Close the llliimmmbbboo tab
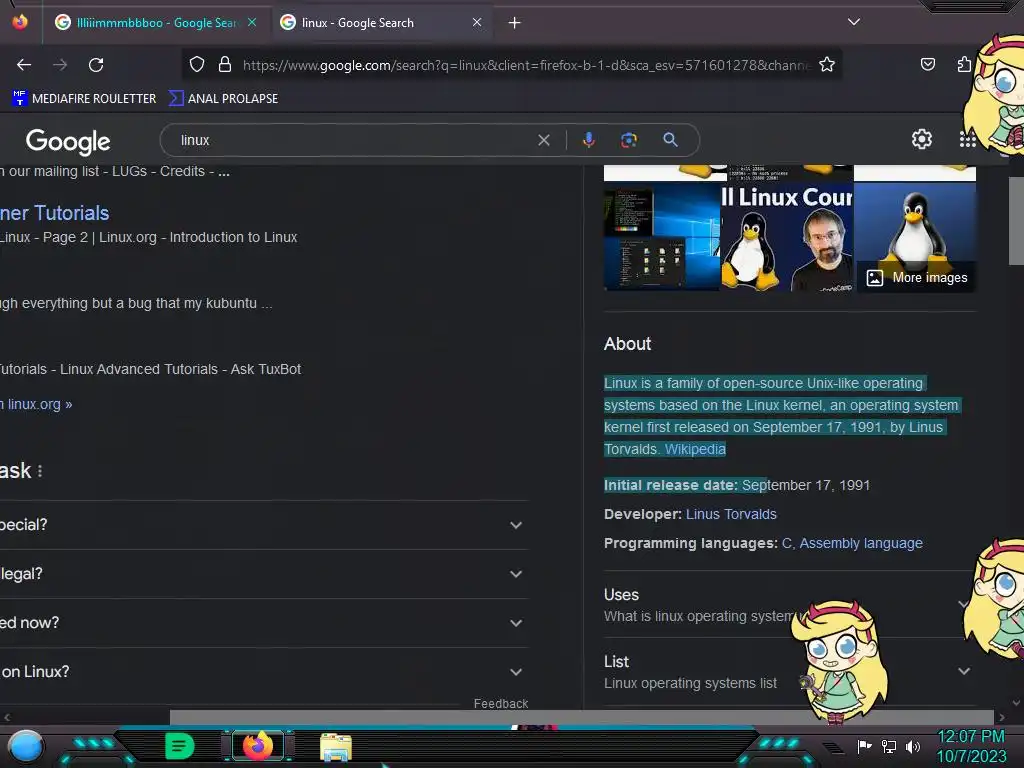This screenshot has width=1024, height=768. 251,22
